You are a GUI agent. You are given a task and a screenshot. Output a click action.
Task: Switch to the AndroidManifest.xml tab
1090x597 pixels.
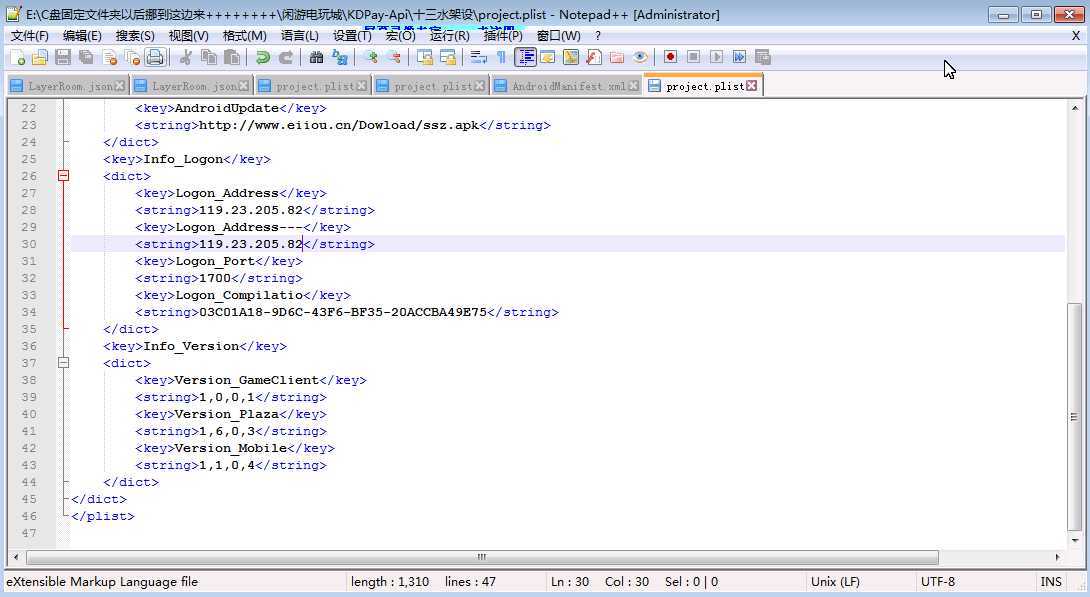click(x=568, y=86)
